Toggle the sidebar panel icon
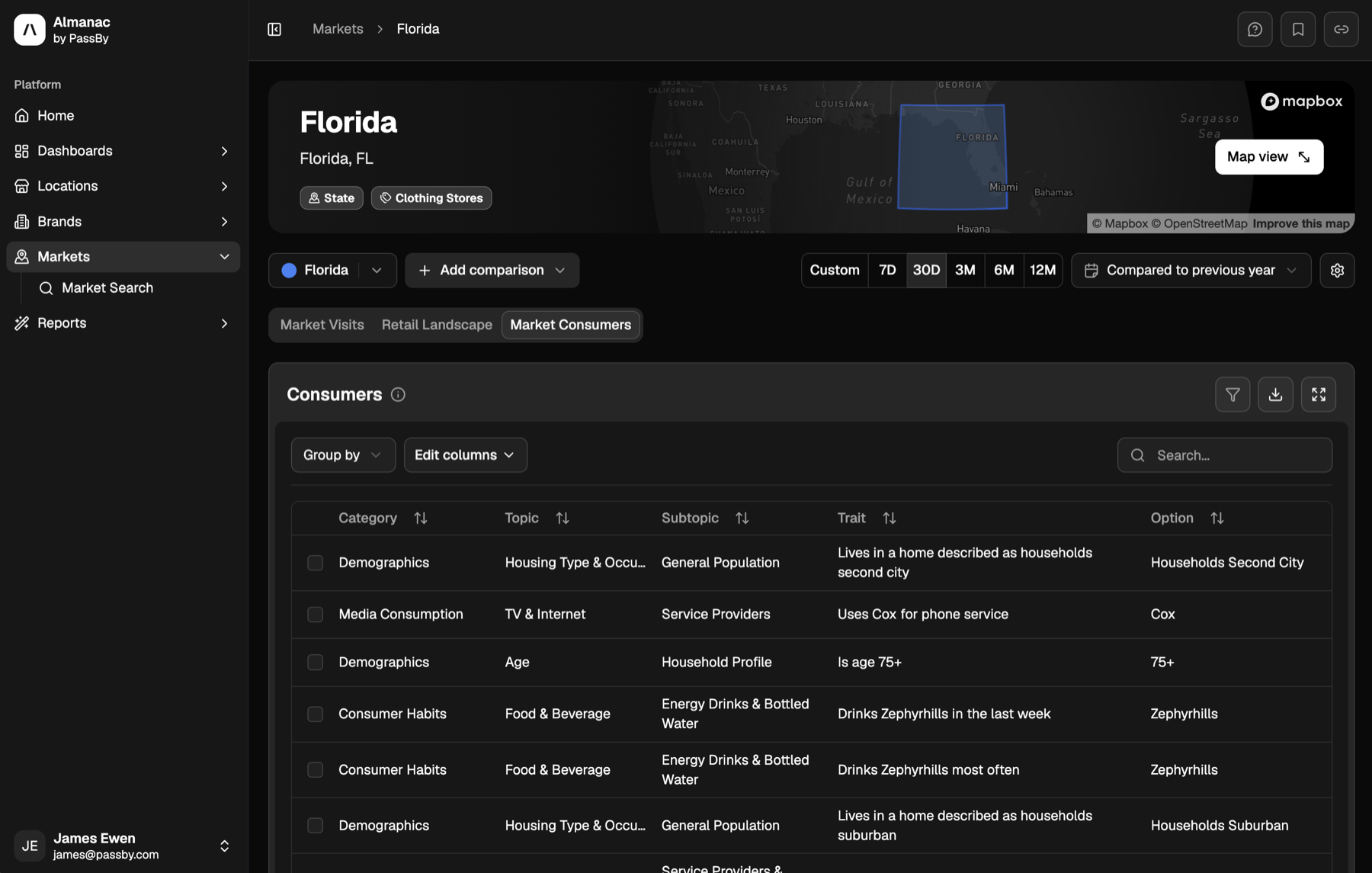Viewport: 1372px width, 873px height. point(274,29)
